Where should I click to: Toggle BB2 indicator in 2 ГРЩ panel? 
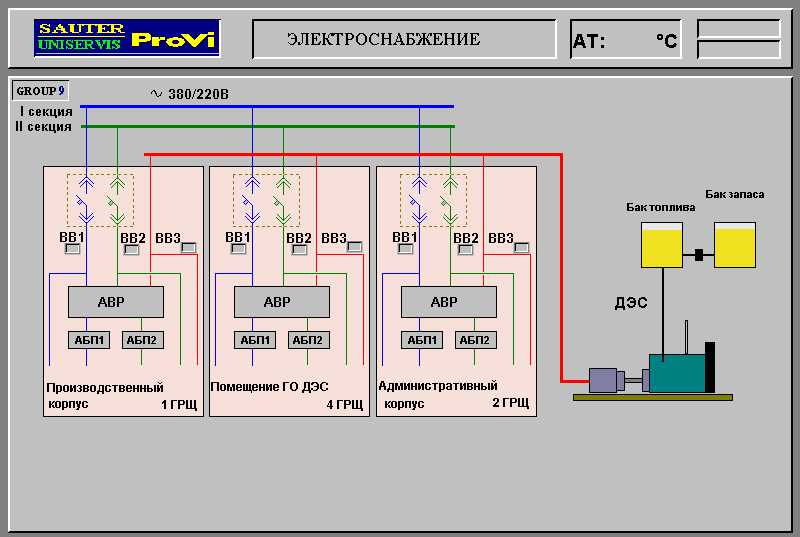465,249
